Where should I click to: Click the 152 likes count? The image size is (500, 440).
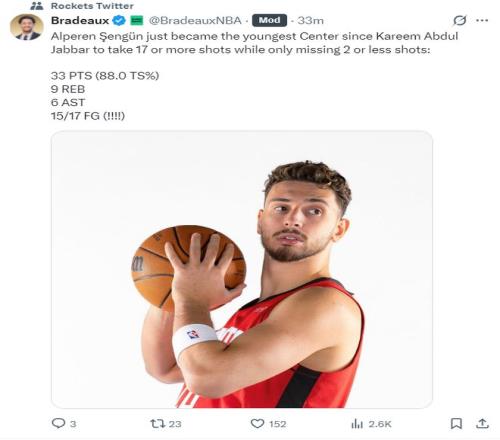click(x=278, y=424)
